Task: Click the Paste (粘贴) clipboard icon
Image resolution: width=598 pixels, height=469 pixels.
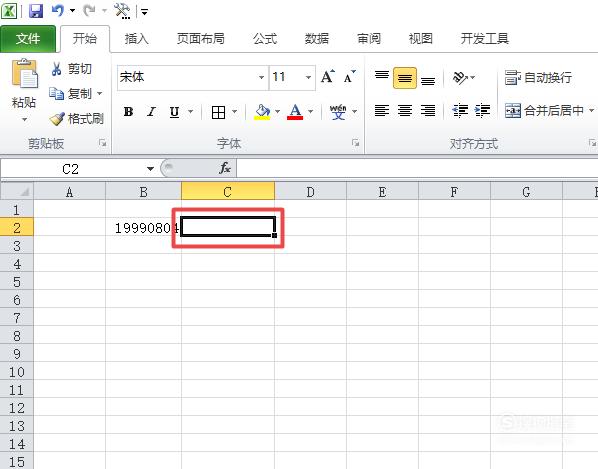Action: (24, 74)
